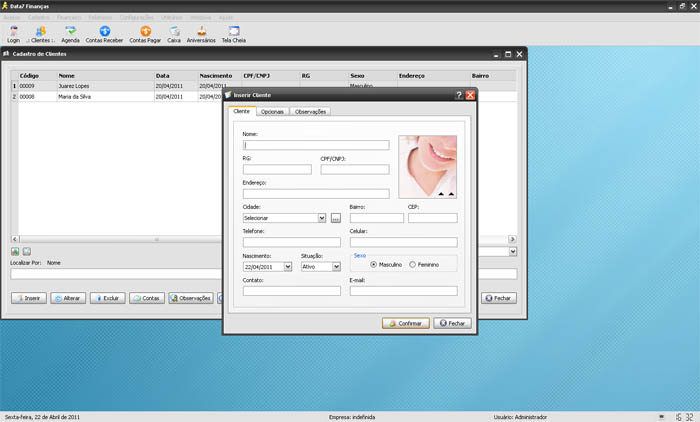Open the Agenda toolbar icon
Screen dimensions: 700x422
point(70,34)
